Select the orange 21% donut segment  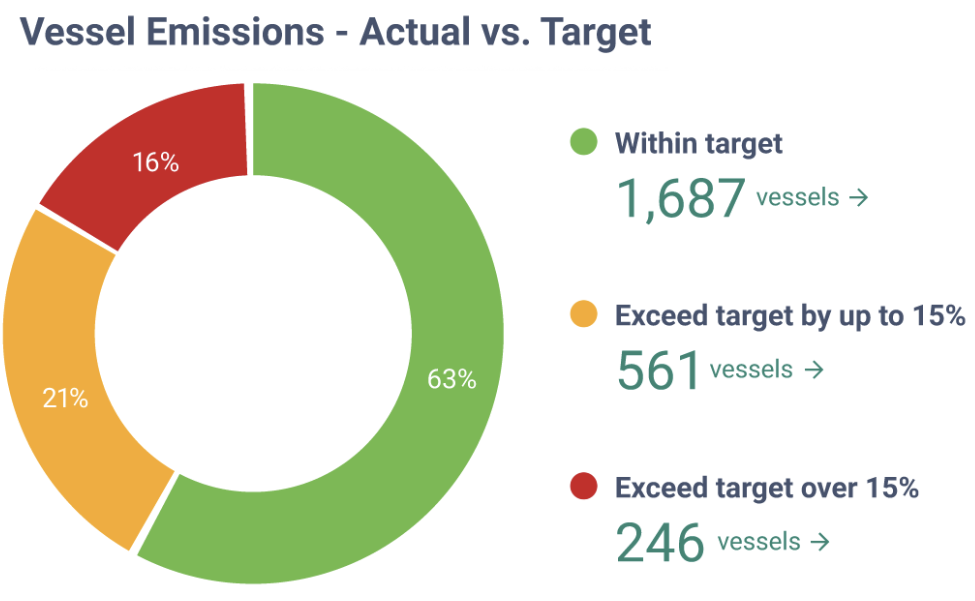coord(65,398)
